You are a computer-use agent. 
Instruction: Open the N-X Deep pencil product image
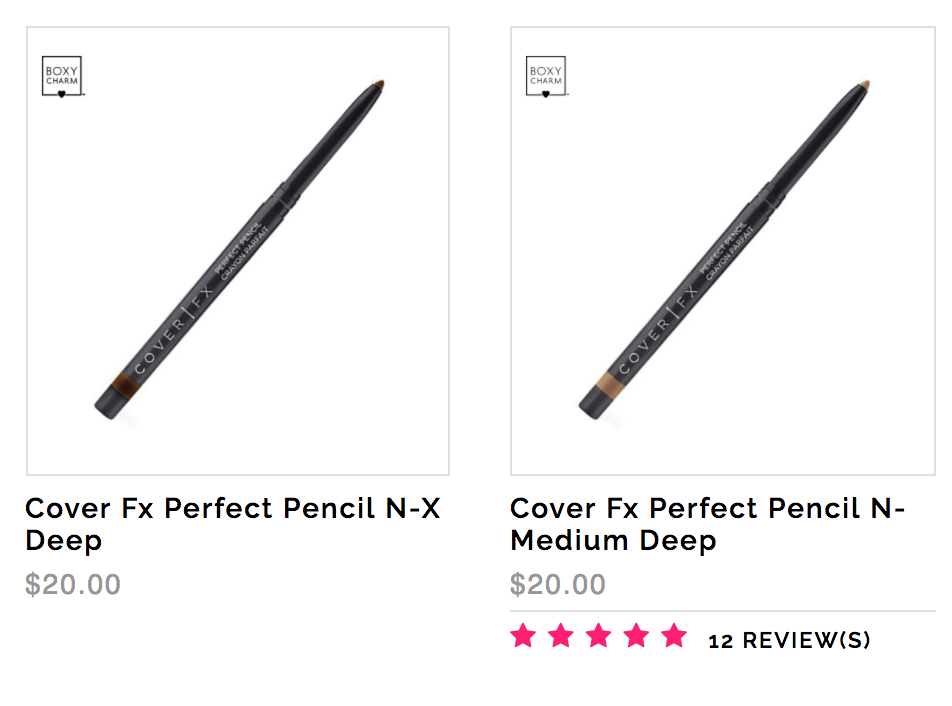(238, 251)
